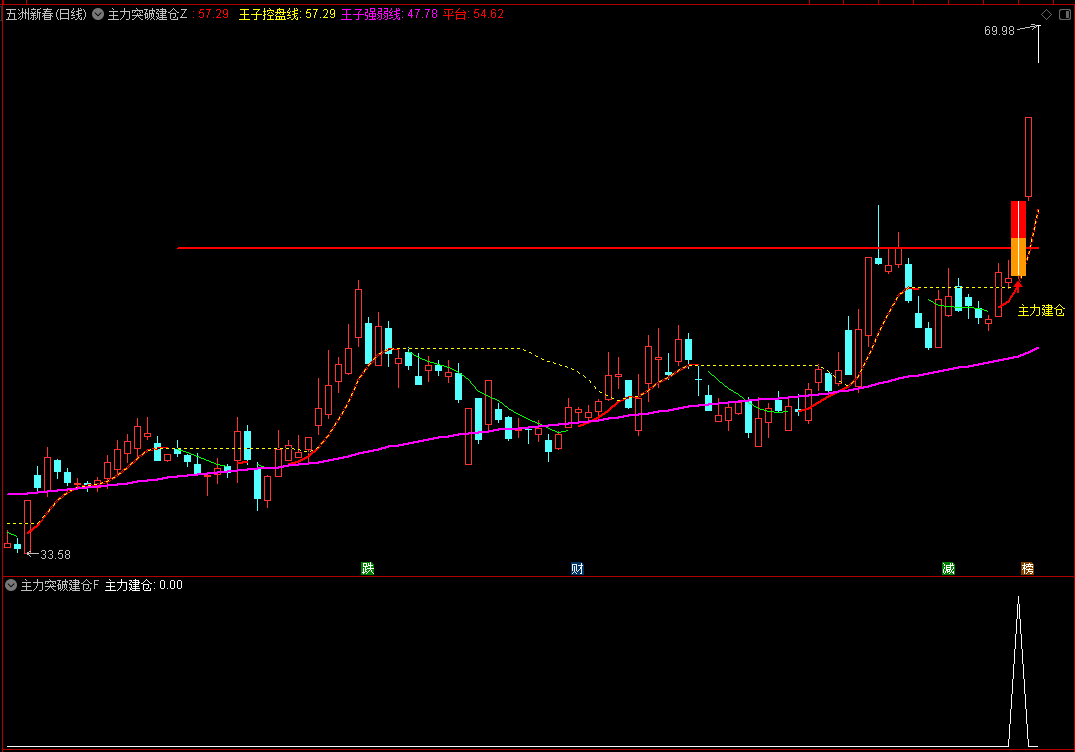1075x752 pixels.
Task: Click the orange 榜 event marker
Action: tap(1027, 569)
